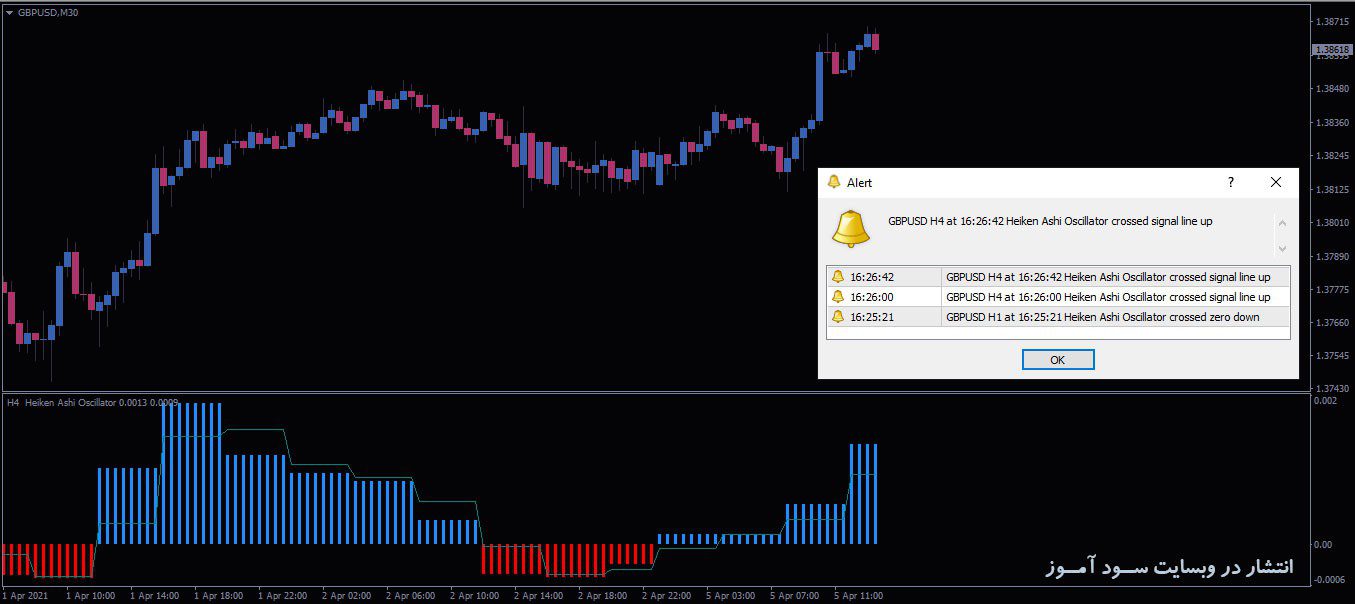Click the scroll-up arrow of the alert message

(x=1282, y=223)
